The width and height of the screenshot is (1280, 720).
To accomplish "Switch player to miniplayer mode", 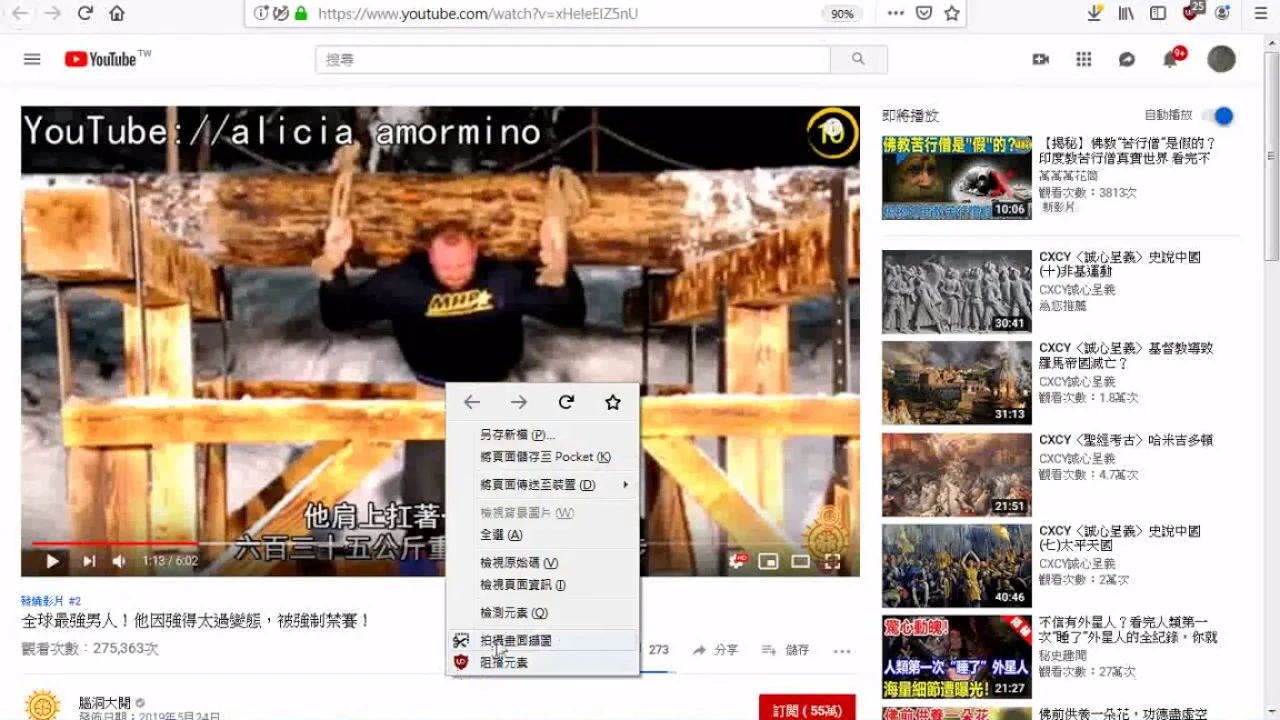I will click(x=768, y=561).
